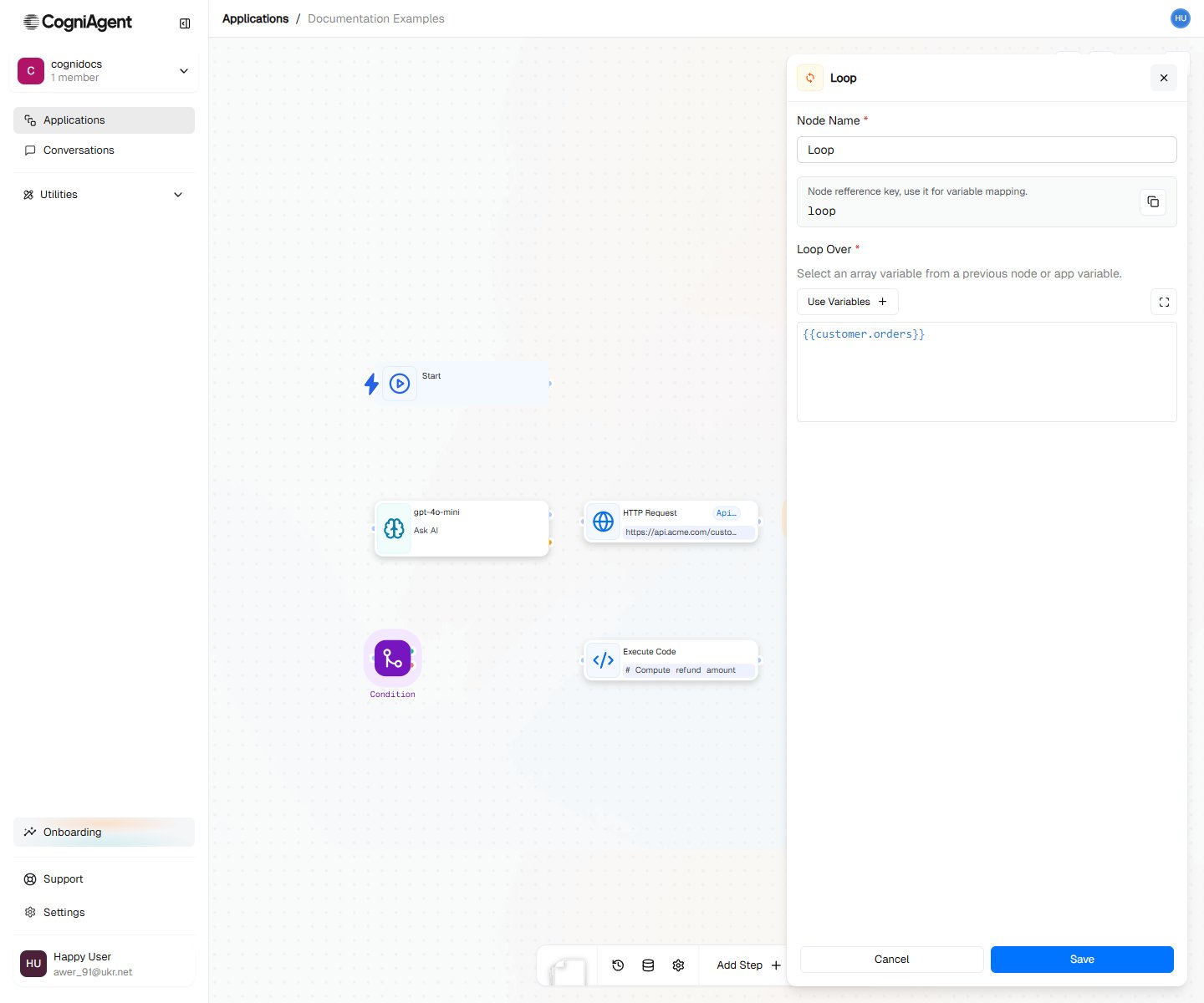
Task: Click the Use Variables button
Action: [x=848, y=302]
